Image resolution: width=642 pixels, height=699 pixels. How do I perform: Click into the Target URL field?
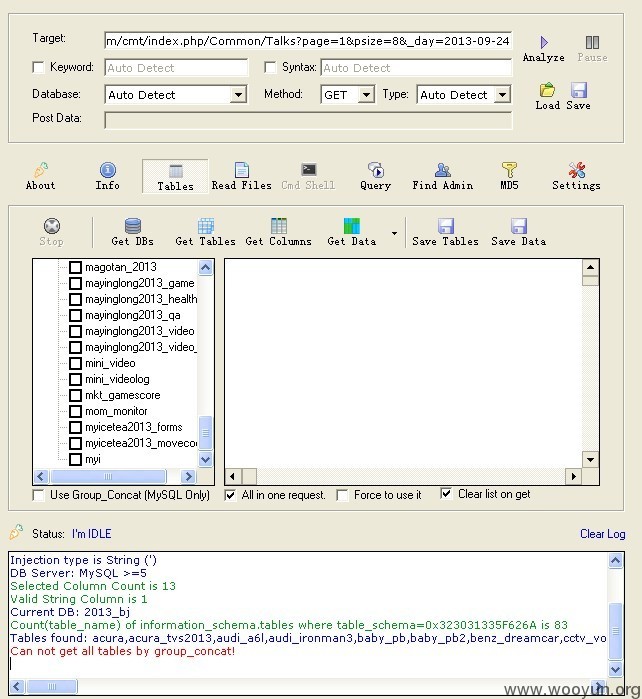(308, 41)
